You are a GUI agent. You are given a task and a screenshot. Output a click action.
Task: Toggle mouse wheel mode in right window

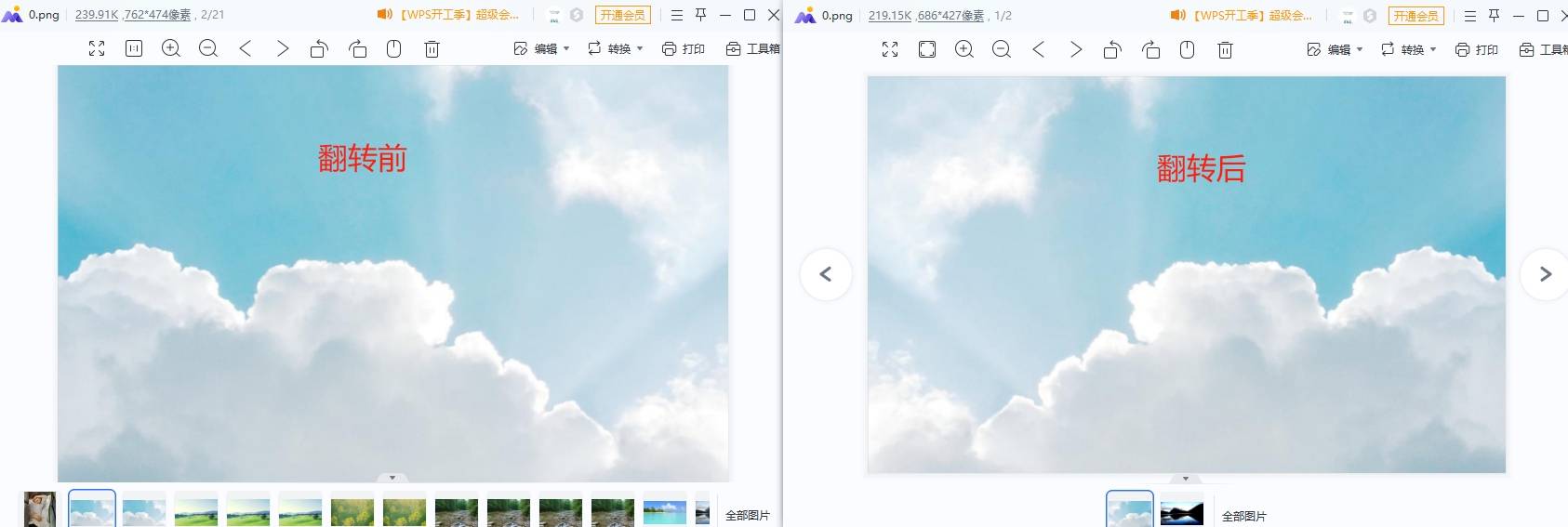[1188, 49]
